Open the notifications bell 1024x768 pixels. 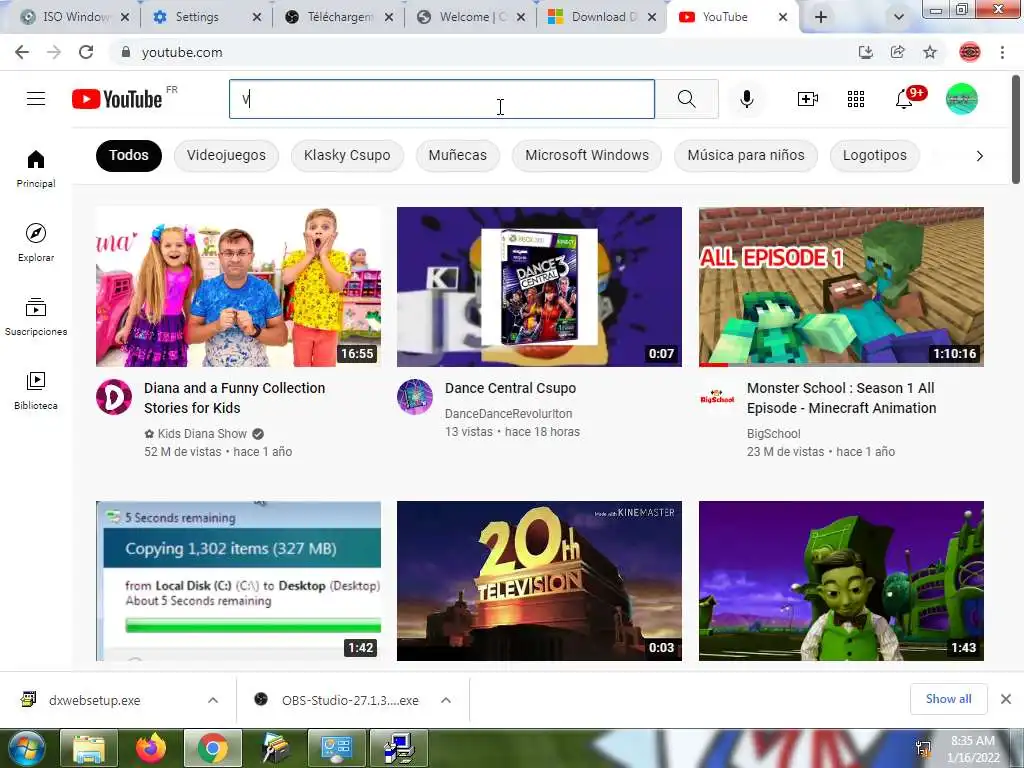click(x=904, y=99)
